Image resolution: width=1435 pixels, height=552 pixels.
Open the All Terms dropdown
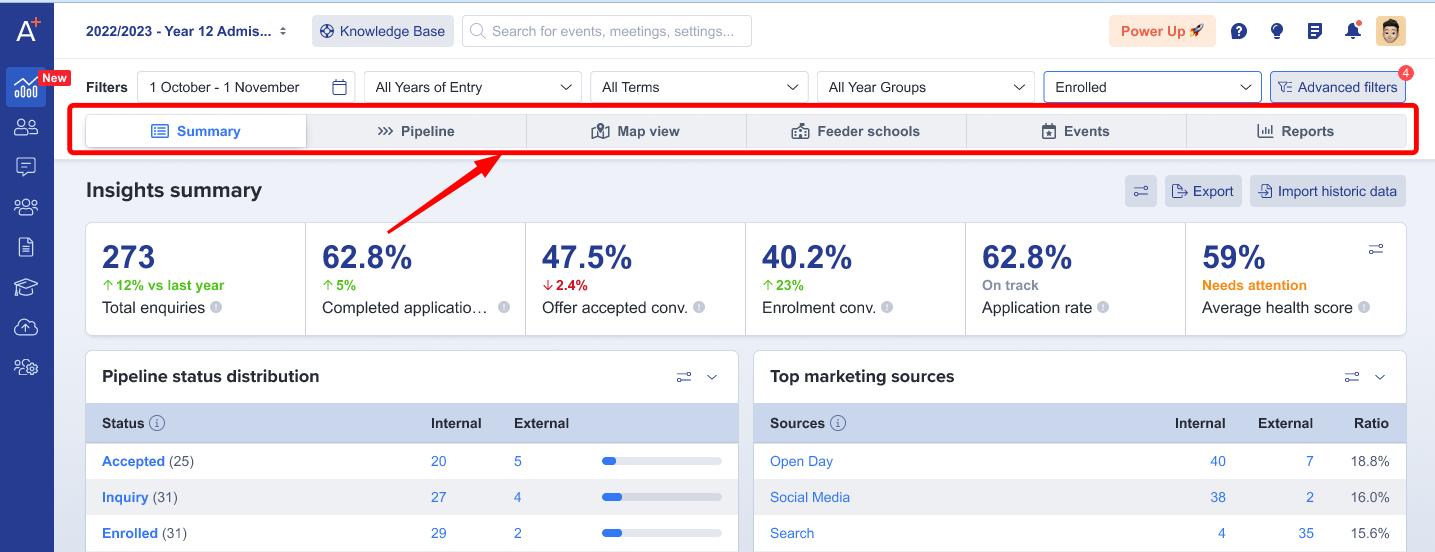699,88
